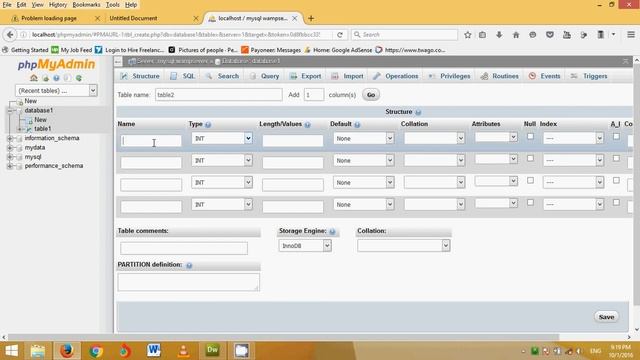The image size is (640, 360).
Task: Click help icon beside Structure heading
Action: click(x=418, y=112)
